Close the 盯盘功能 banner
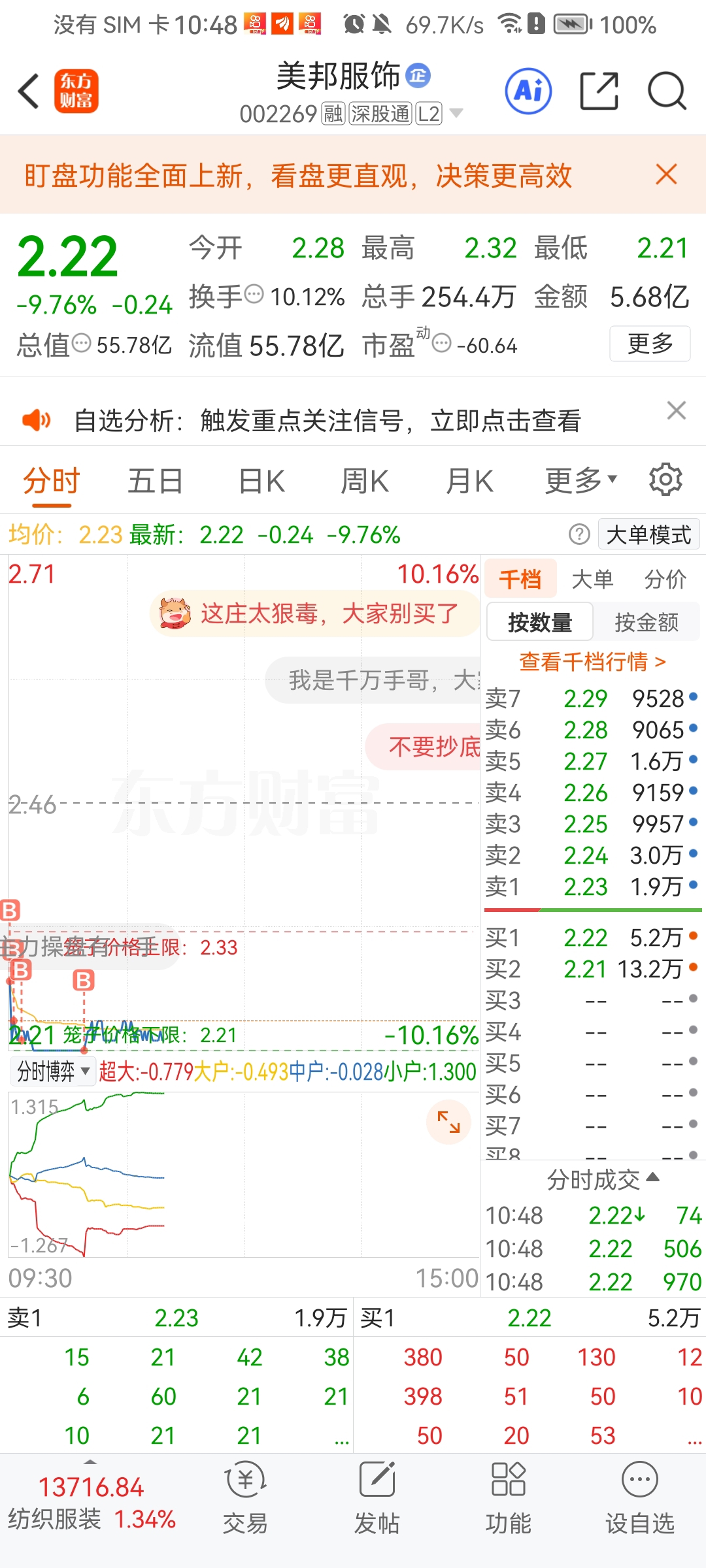706x1568 pixels. pos(666,174)
